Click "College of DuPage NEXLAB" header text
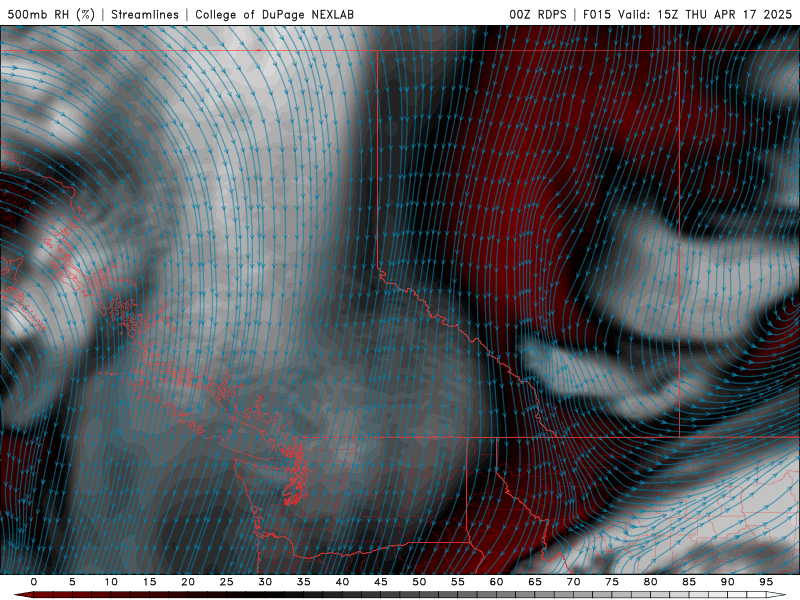Viewport: 800px width, 600px height. coord(274,14)
